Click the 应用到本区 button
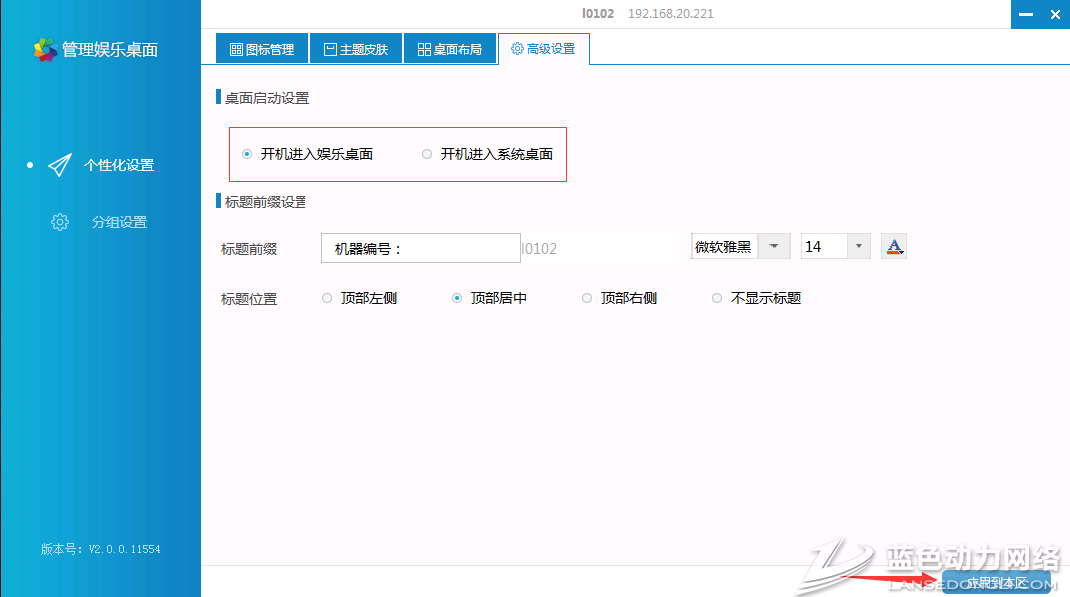The height and width of the screenshot is (597, 1070). tap(996, 582)
